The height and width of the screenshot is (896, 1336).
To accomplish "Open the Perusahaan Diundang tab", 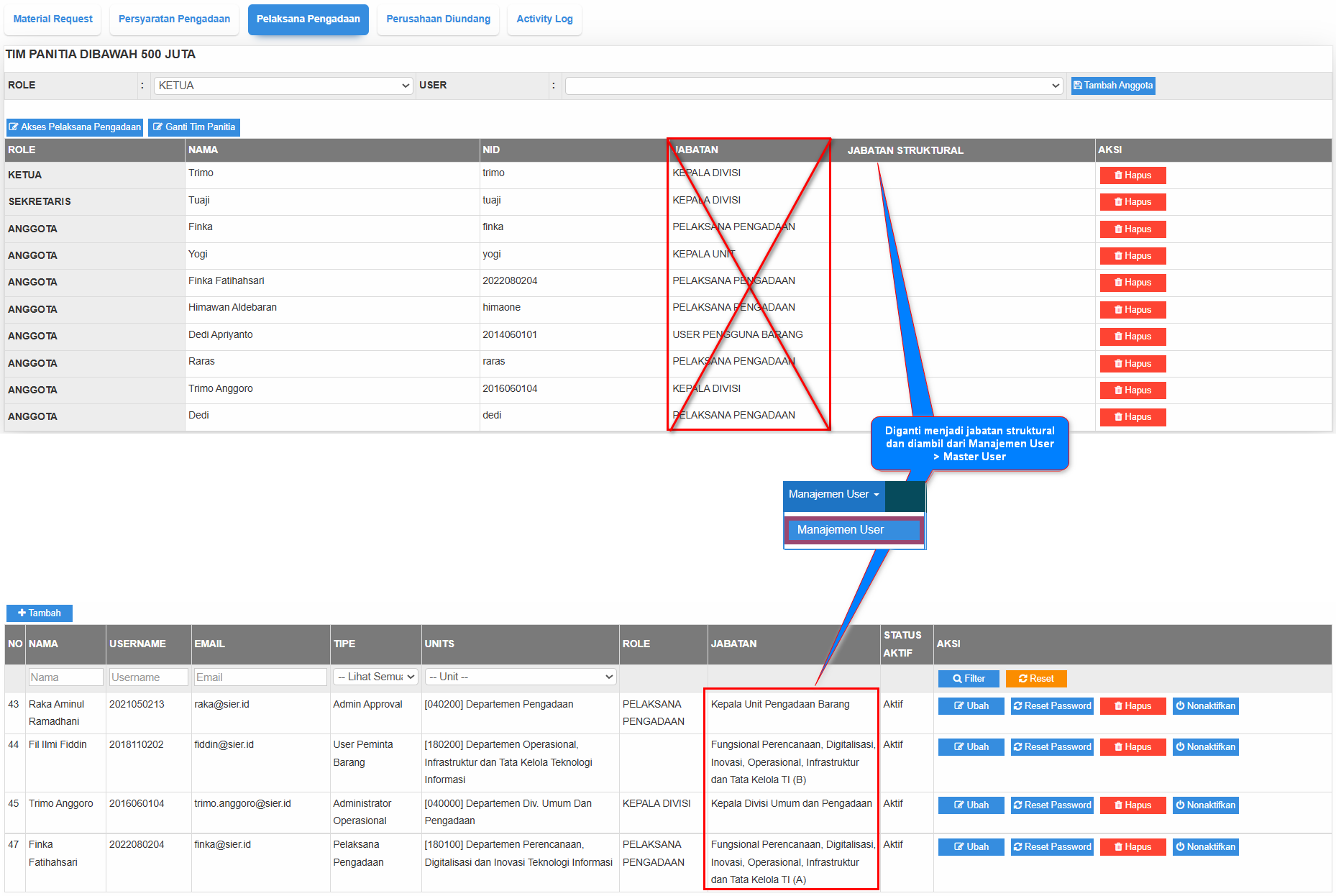I will coord(438,19).
